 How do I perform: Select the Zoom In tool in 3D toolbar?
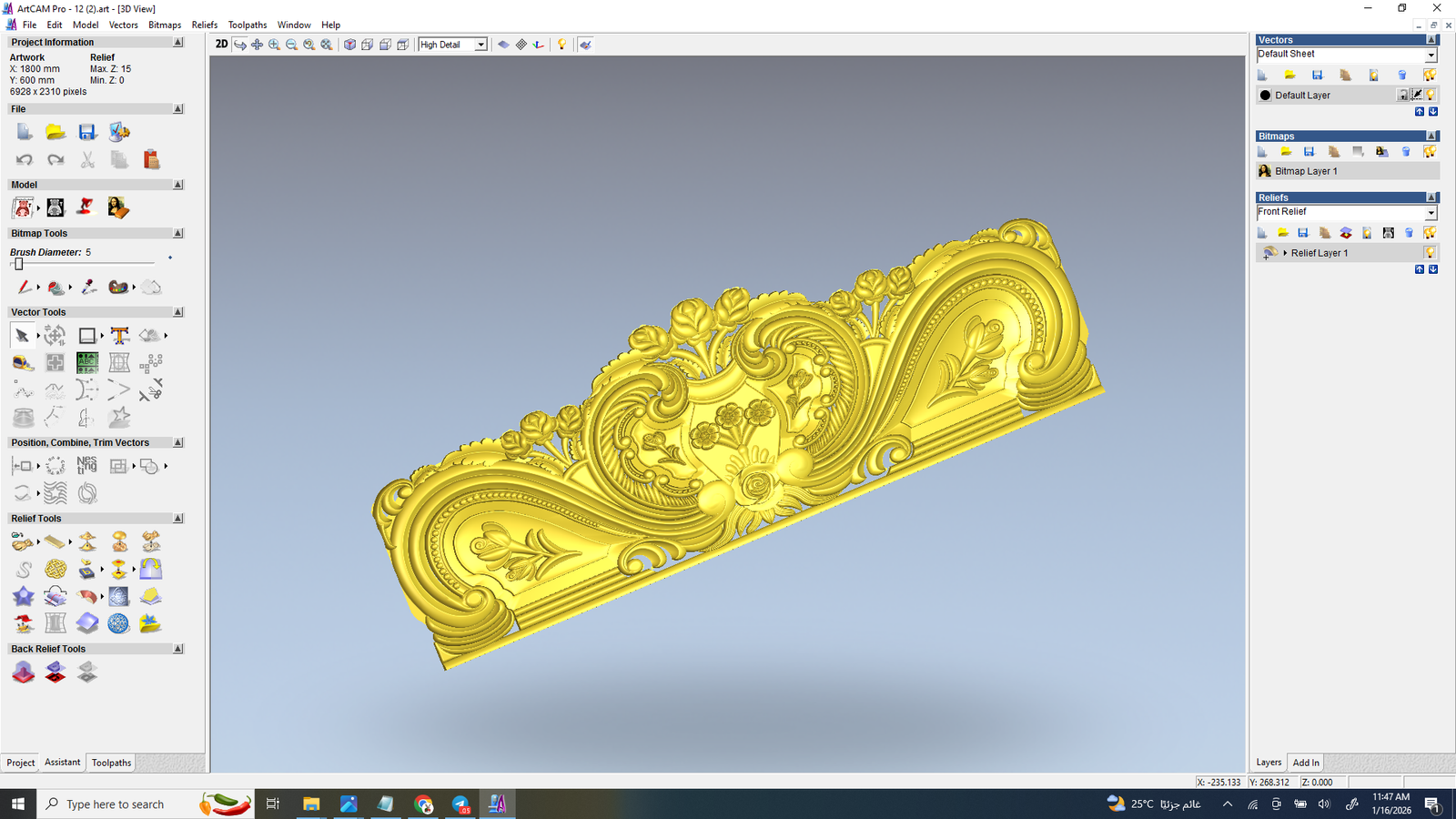tap(274, 45)
